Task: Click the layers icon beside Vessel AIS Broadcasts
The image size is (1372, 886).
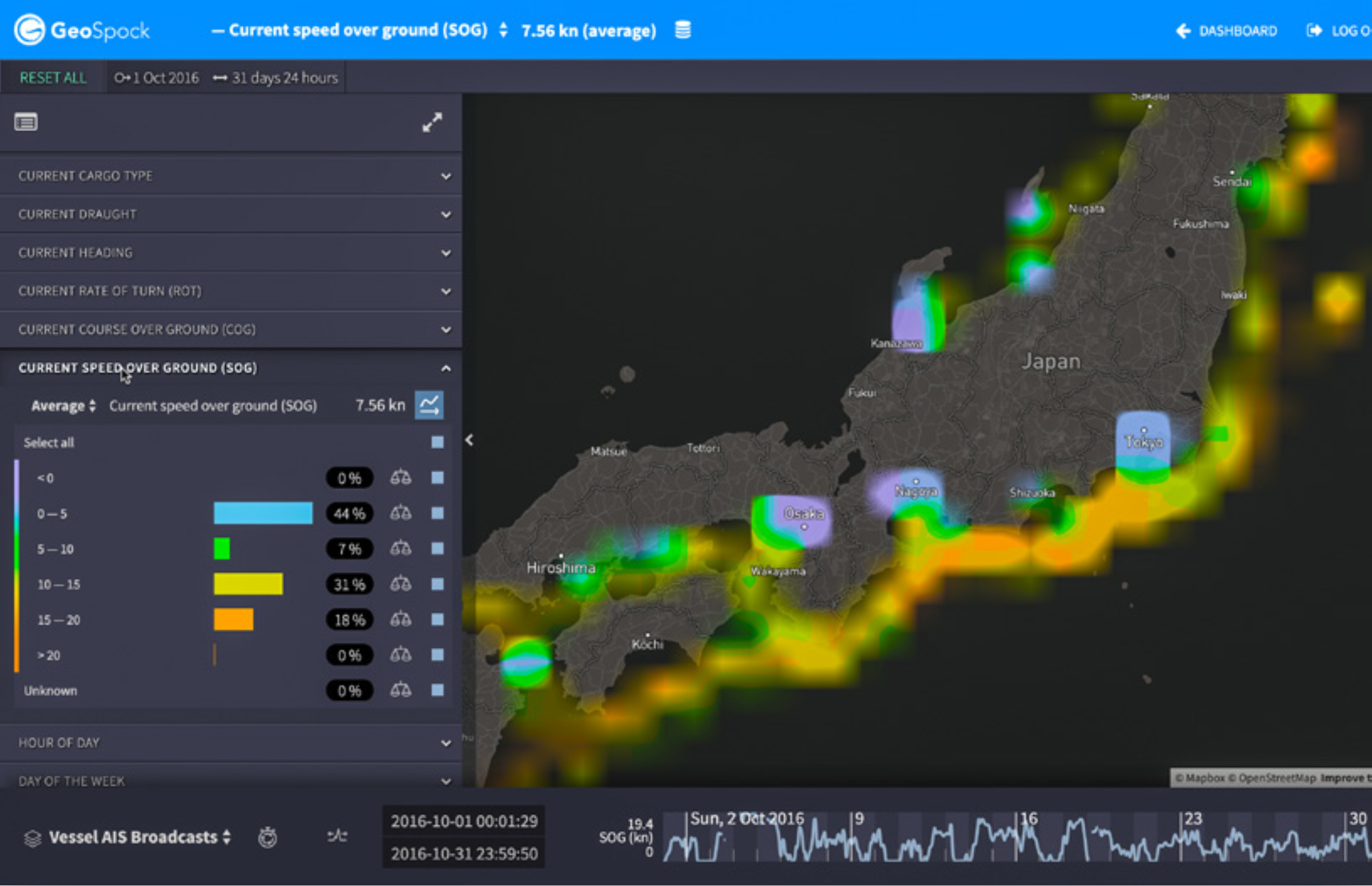Action: point(32,838)
